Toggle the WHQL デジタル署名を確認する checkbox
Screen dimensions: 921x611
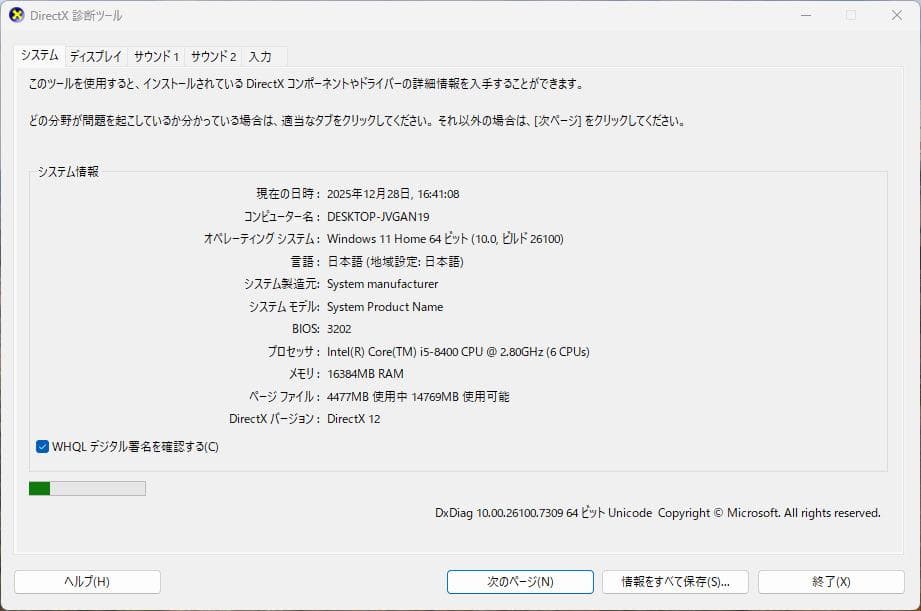click(42, 446)
